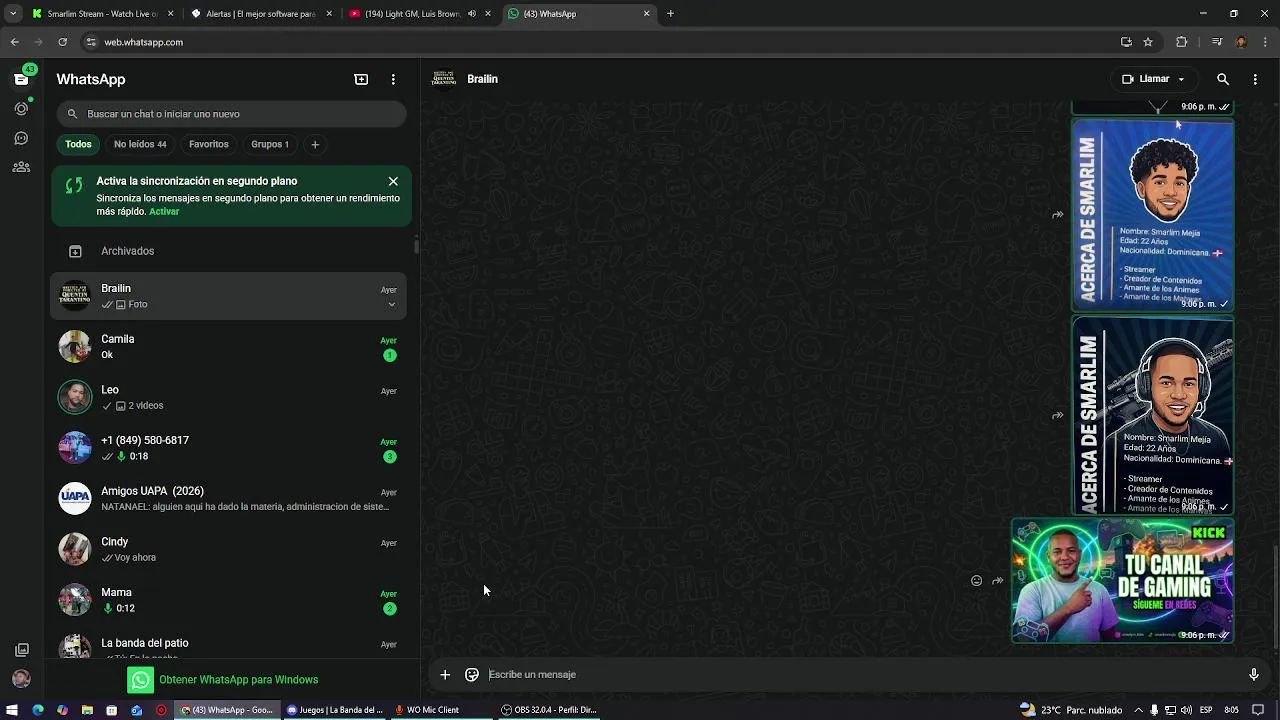
Task: Click the chat search input field
Action: coord(231,114)
